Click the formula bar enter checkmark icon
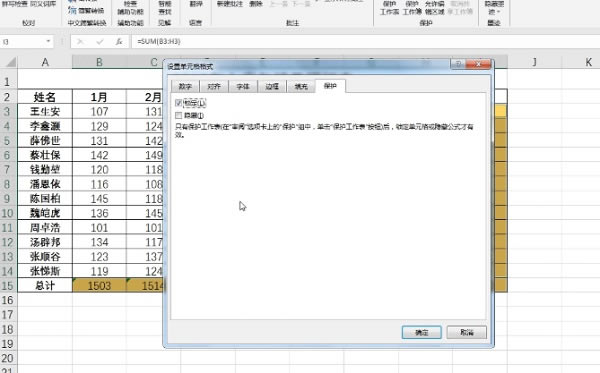 (x=99, y=41)
